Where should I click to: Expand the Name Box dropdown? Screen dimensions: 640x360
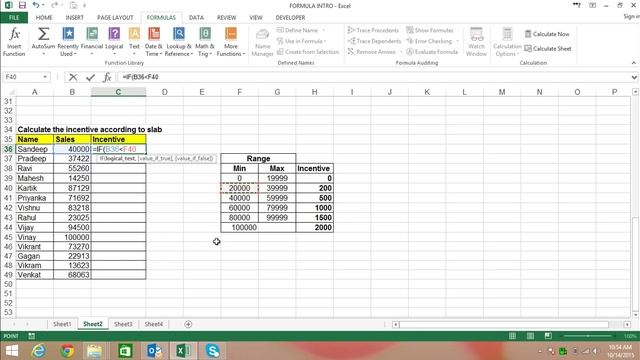tap(45, 77)
